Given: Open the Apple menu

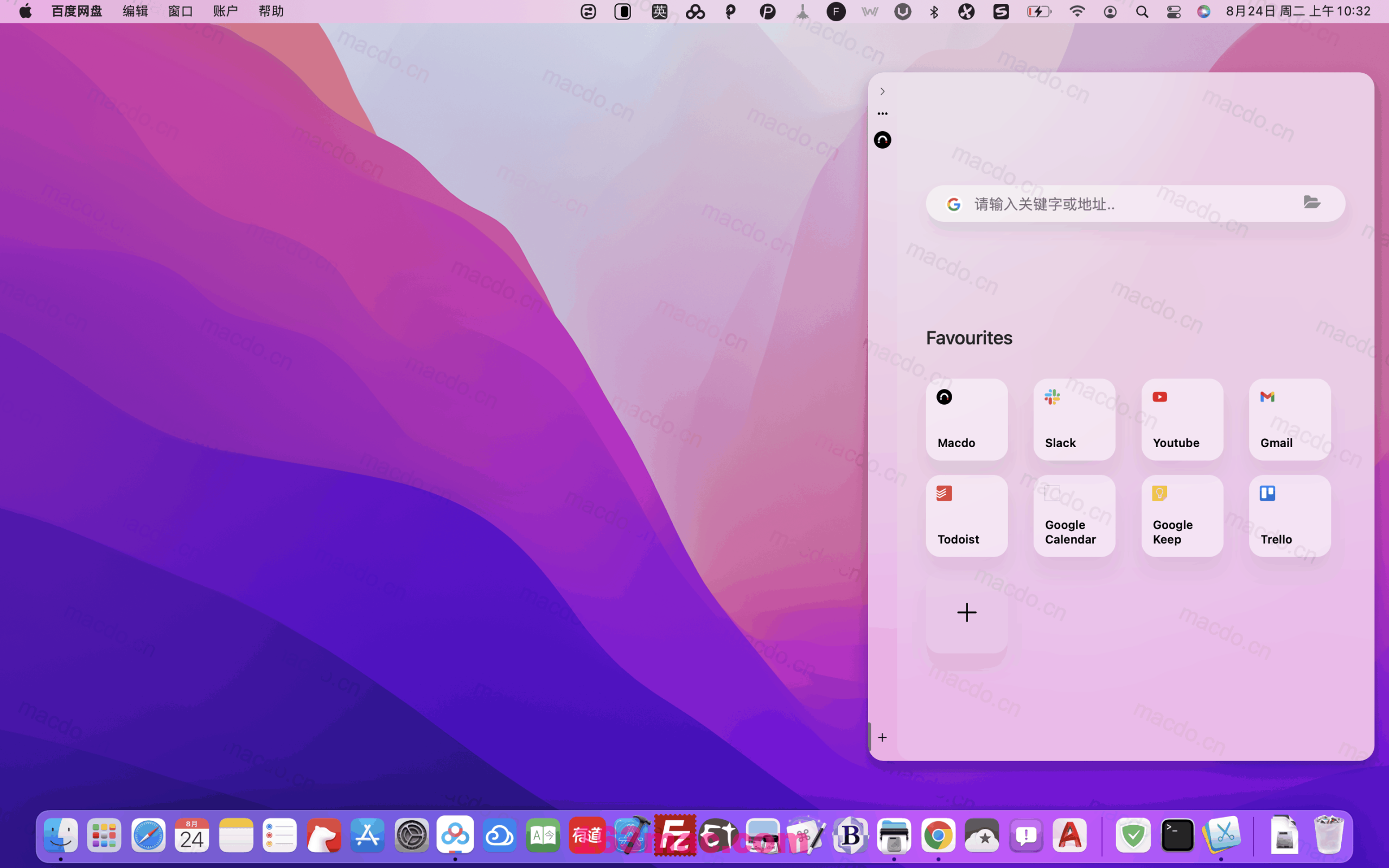Looking at the screenshot, I should (x=26, y=11).
